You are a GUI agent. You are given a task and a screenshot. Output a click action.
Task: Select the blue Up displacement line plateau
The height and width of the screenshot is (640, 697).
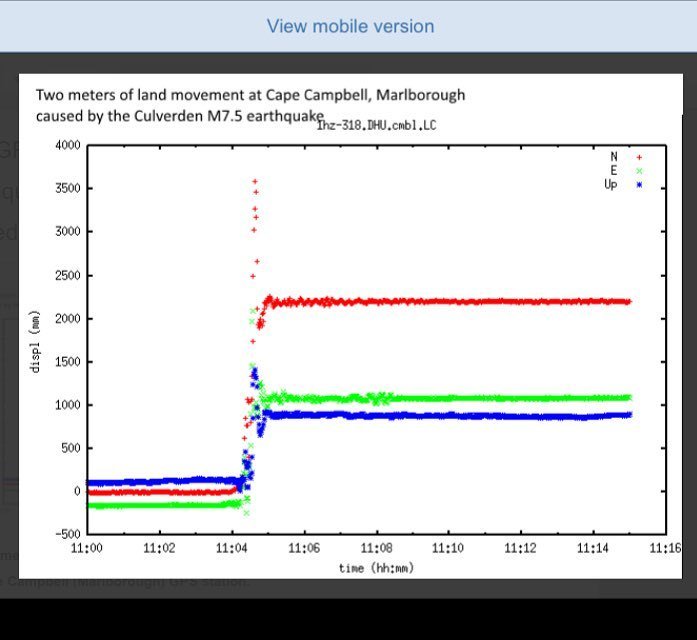(x=450, y=415)
